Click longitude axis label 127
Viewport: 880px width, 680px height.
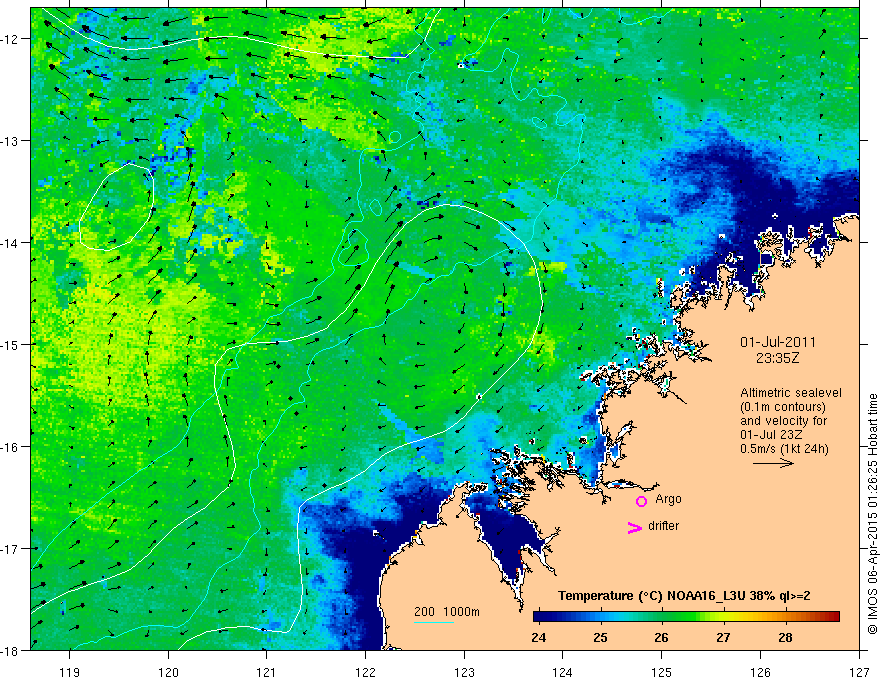tap(859, 673)
